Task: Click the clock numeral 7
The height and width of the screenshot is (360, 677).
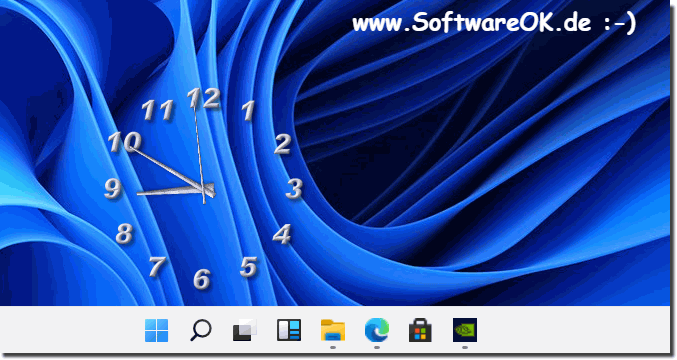Action: 157,266
